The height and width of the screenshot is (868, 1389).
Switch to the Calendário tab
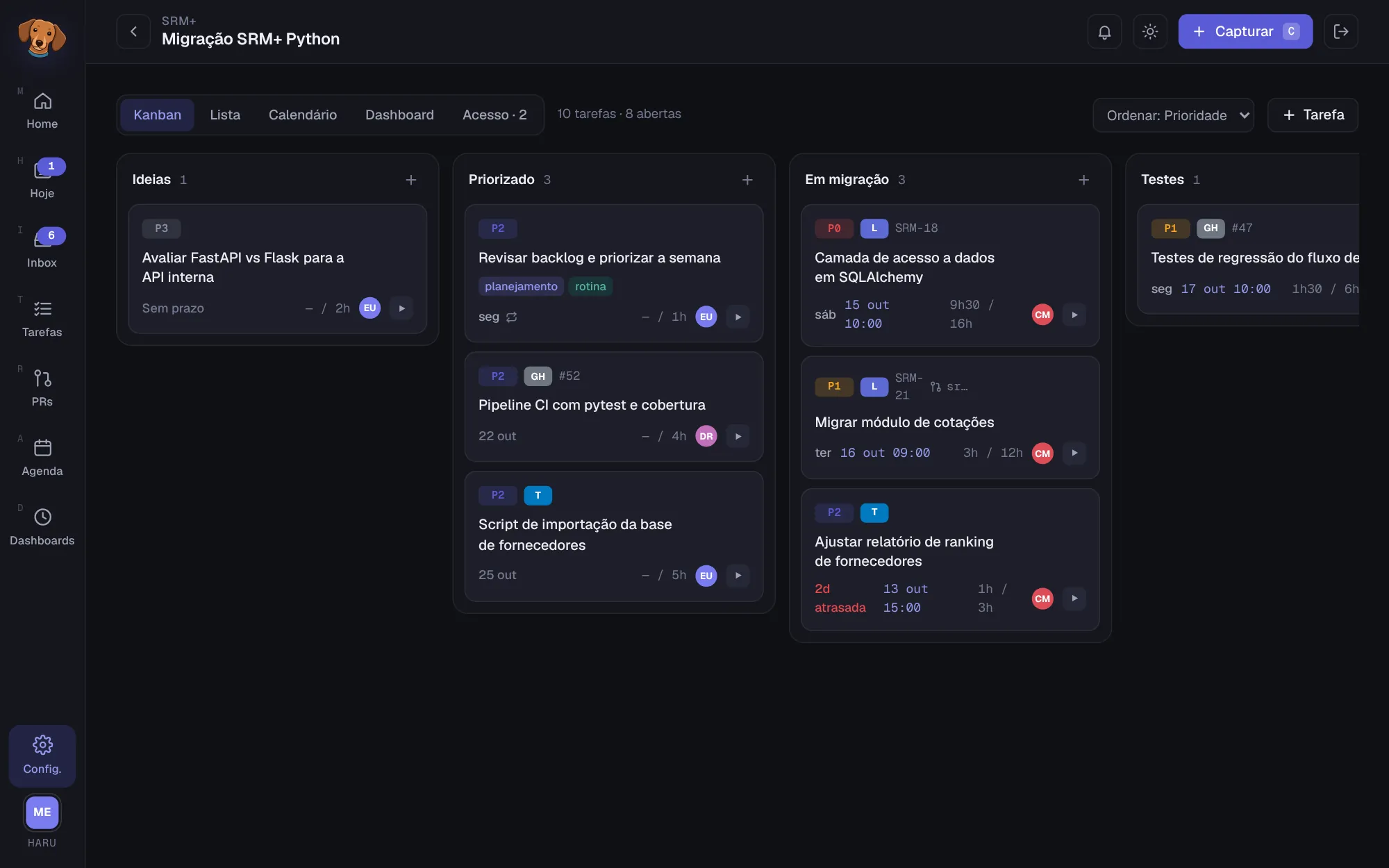[x=303, y=115]
